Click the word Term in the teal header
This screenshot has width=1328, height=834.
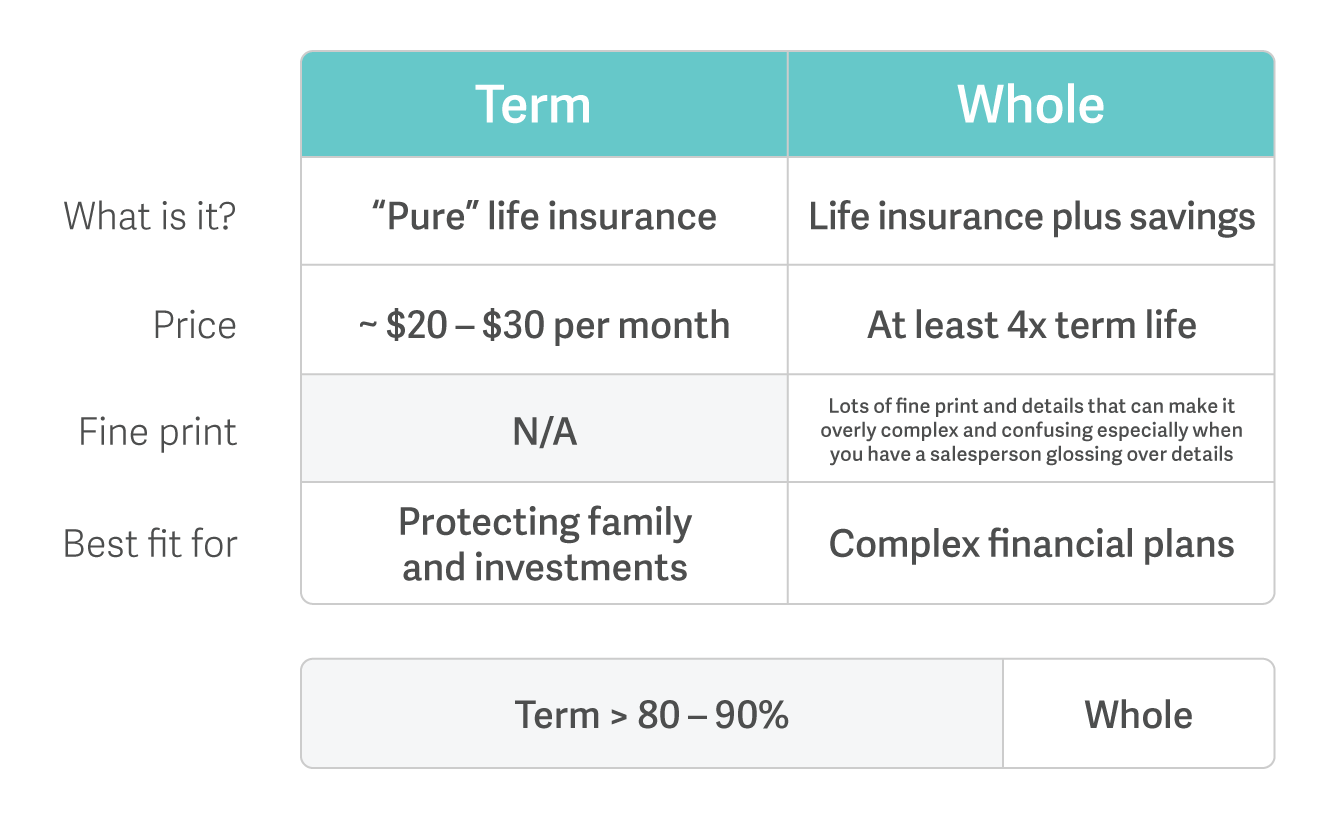tap(532, 105)
